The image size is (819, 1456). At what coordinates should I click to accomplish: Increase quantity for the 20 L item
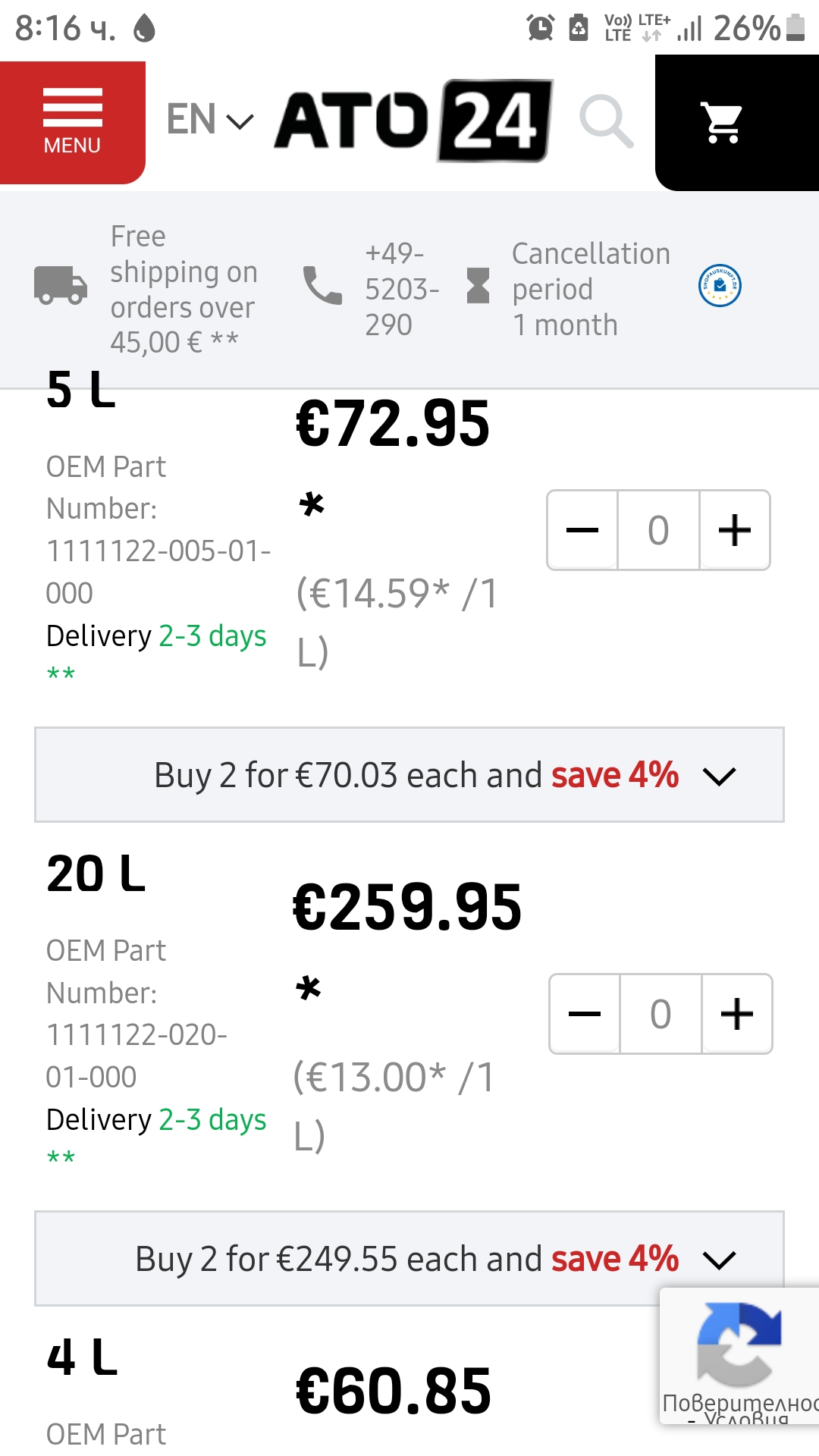[737, 1014]
